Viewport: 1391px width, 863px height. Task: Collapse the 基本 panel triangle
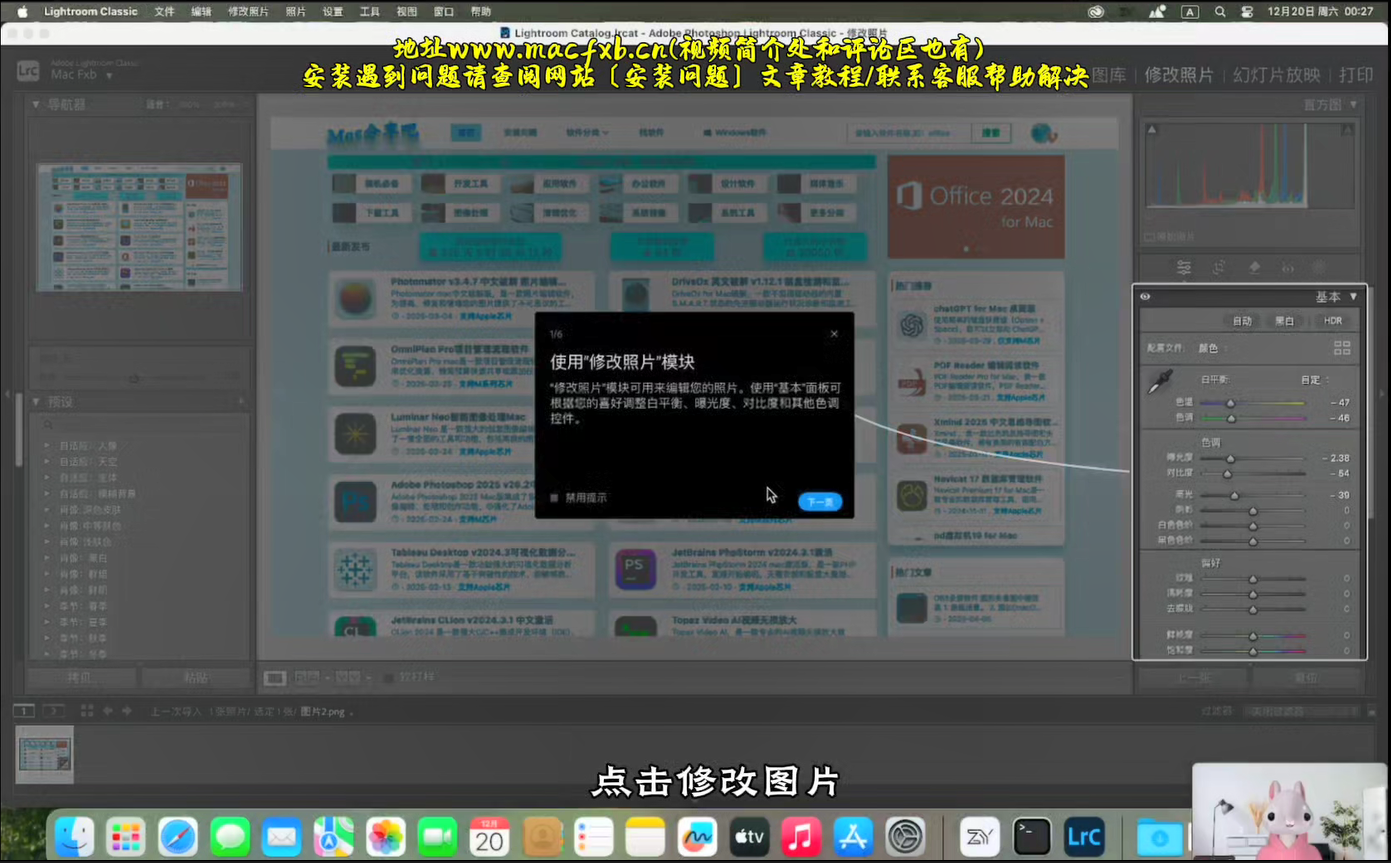1354,297
